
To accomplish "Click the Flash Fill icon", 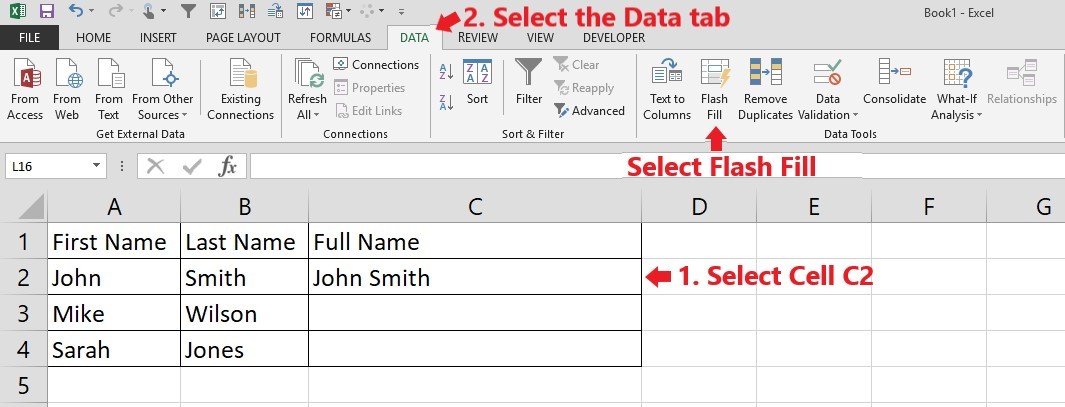I will tap(715, 73).
